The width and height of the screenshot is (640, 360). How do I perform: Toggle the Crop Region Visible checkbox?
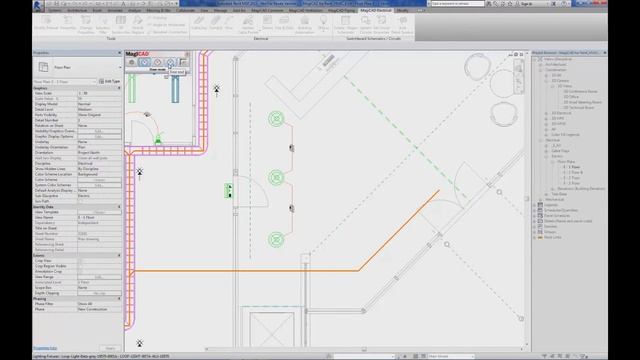80,266
